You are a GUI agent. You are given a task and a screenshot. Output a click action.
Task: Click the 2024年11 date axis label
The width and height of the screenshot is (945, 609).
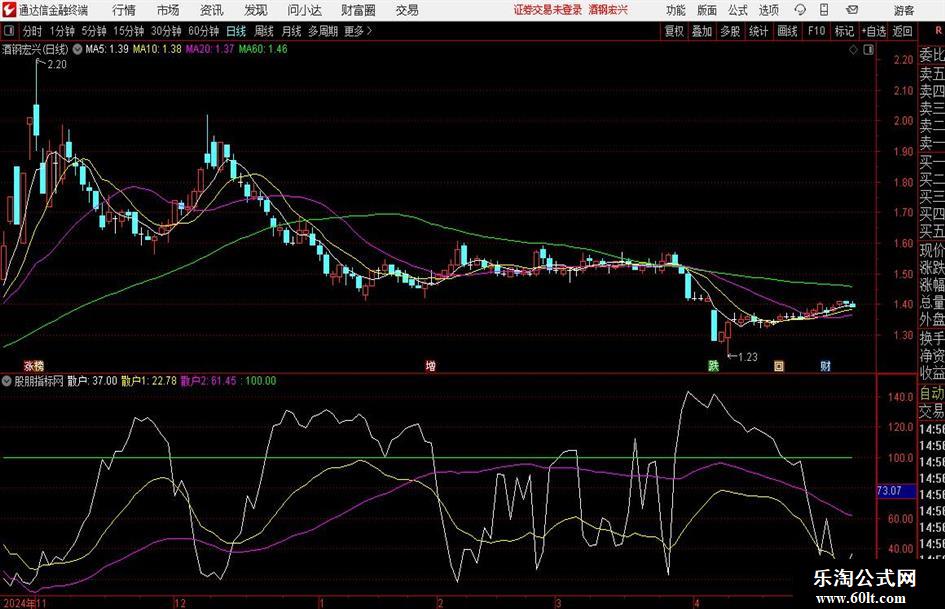tap(25, 603)
